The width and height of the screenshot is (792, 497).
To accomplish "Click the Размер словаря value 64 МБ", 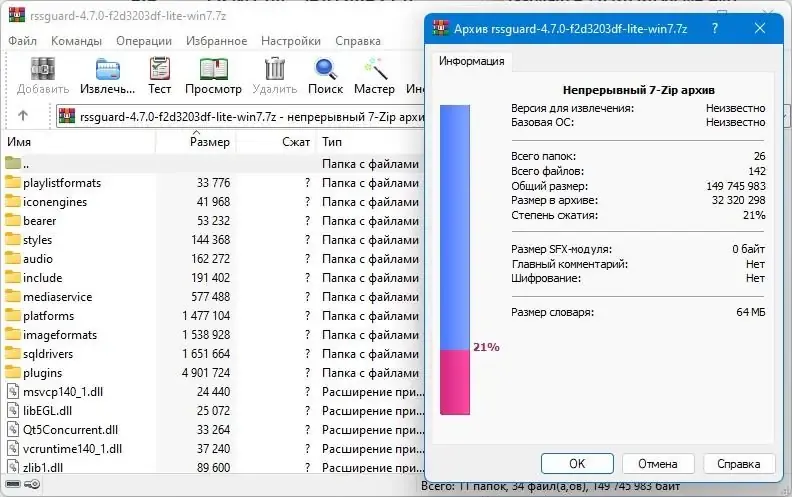I will click(751, 312).
